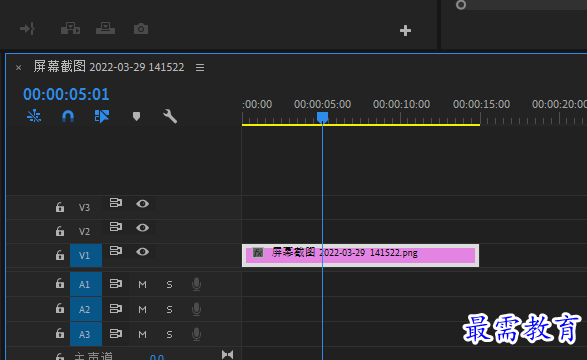Solo track A1
Screen dimensions: 587x360
[169, 284]
